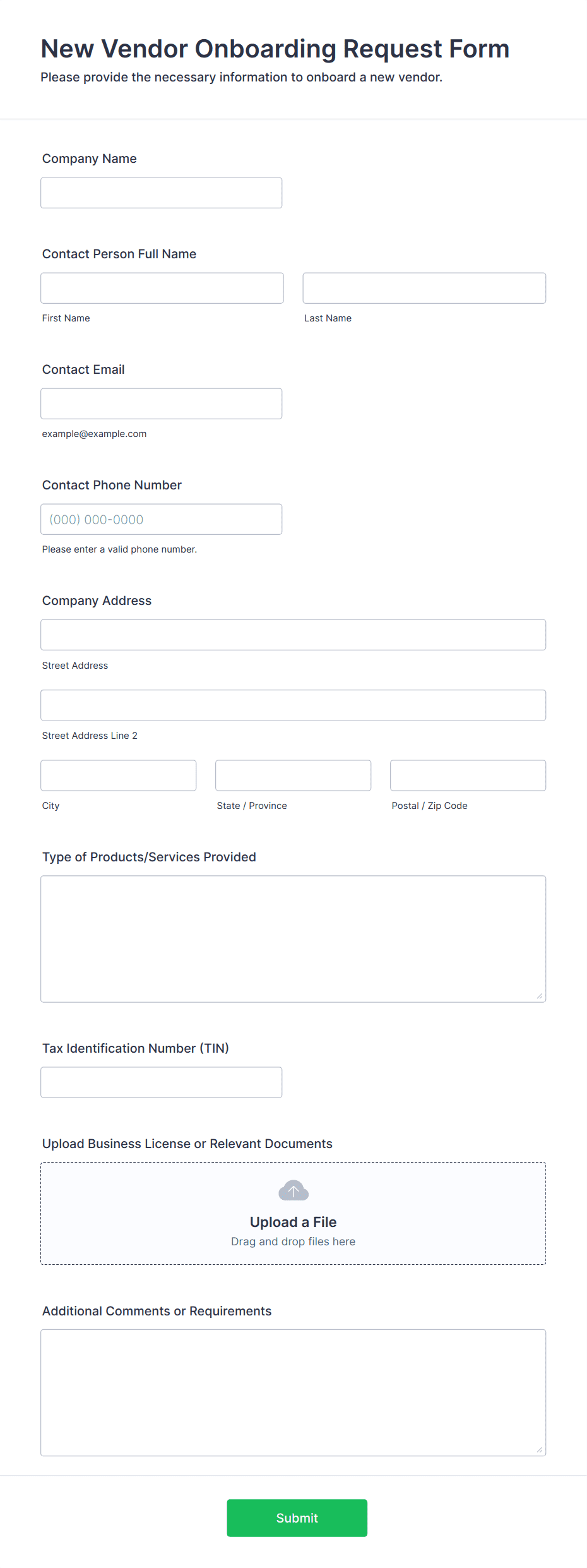Click the State / Province field
587x1568 pixels.
pyautogui.click(x=293, y=775)
